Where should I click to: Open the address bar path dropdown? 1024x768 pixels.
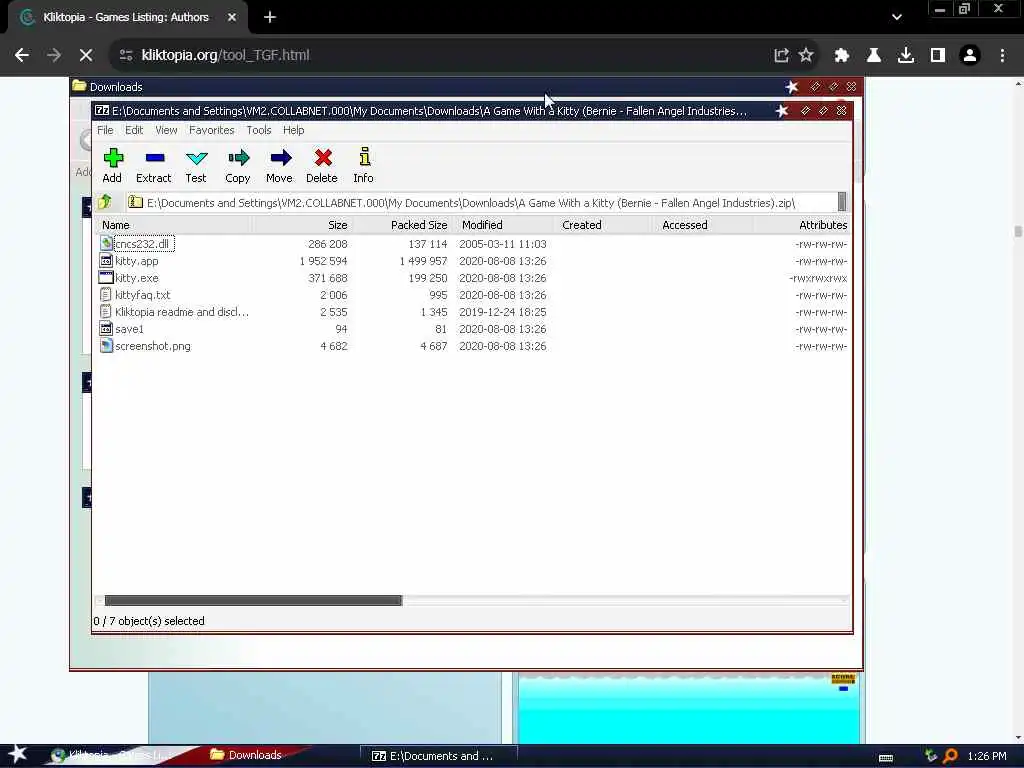pos(842,202)
